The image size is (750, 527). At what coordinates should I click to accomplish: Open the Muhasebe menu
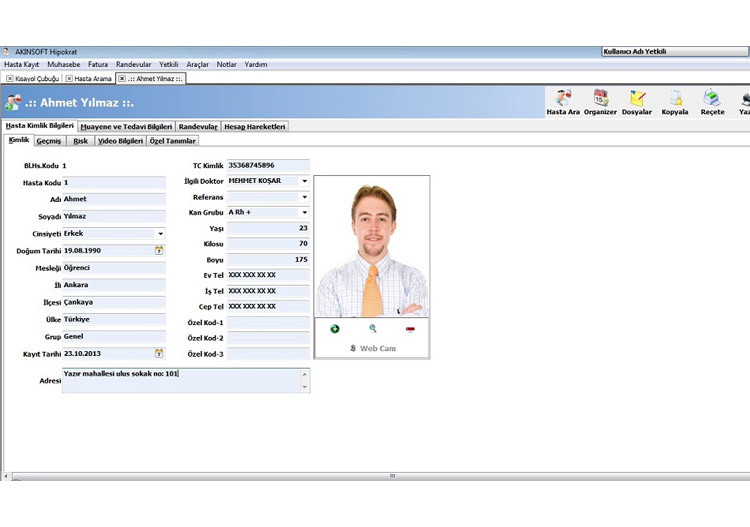pyautogui.click(x=64, y=64)
